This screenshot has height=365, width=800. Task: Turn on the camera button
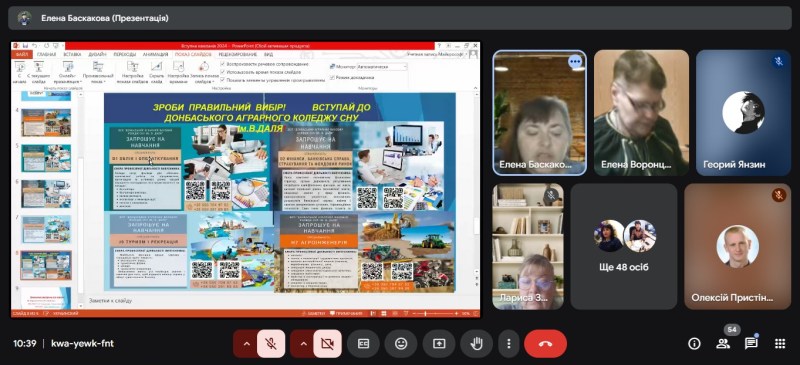point(328,344)
